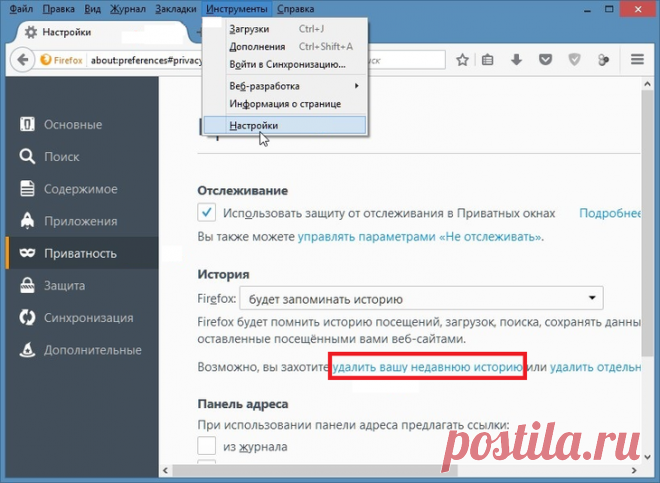Open Дополнительные settings category
This screenshot has width=660, height=483.
click(x=82, y=350)
